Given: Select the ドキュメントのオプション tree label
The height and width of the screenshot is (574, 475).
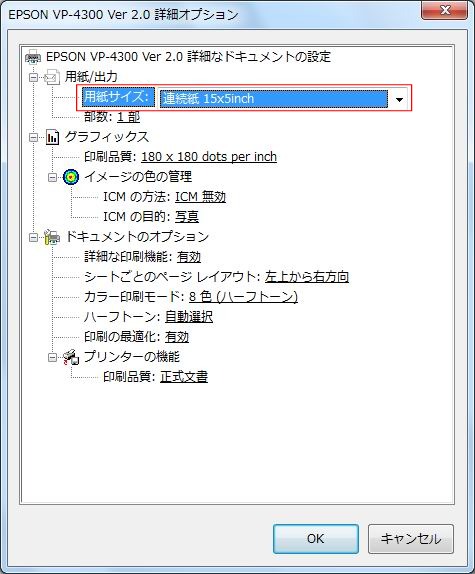Looking at the screenshot, I should point(137,237).
